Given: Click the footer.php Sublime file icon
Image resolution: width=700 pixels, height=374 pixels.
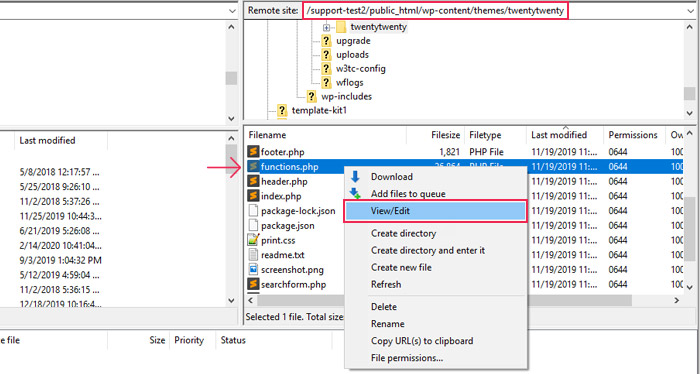Looking at the screenshot, I should coord(253,152).
